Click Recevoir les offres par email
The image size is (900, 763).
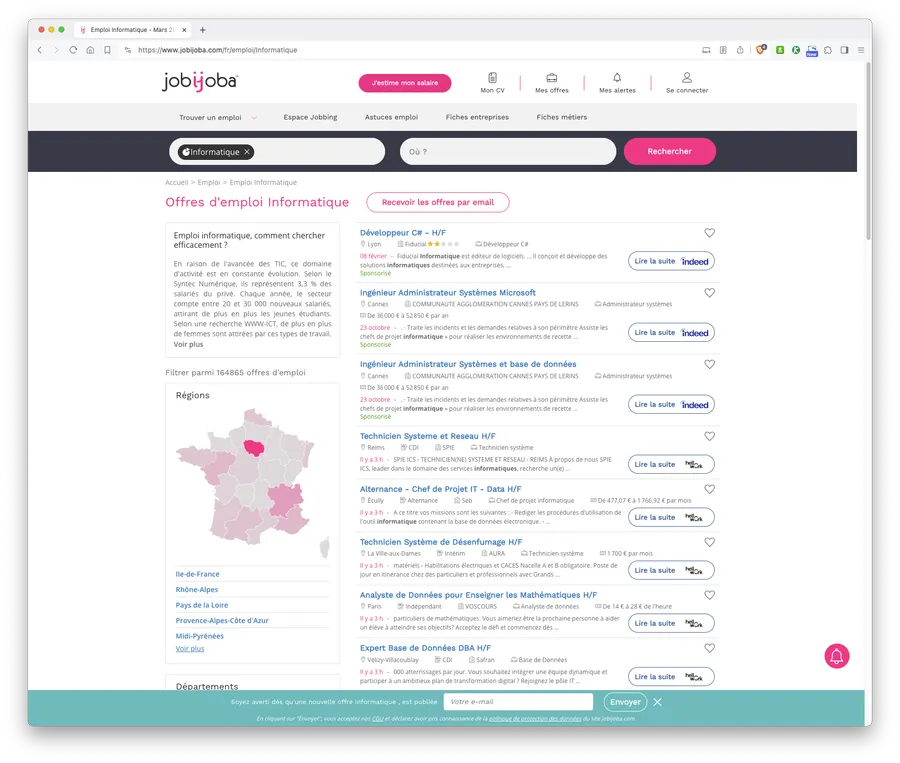(x=437, y=202)
